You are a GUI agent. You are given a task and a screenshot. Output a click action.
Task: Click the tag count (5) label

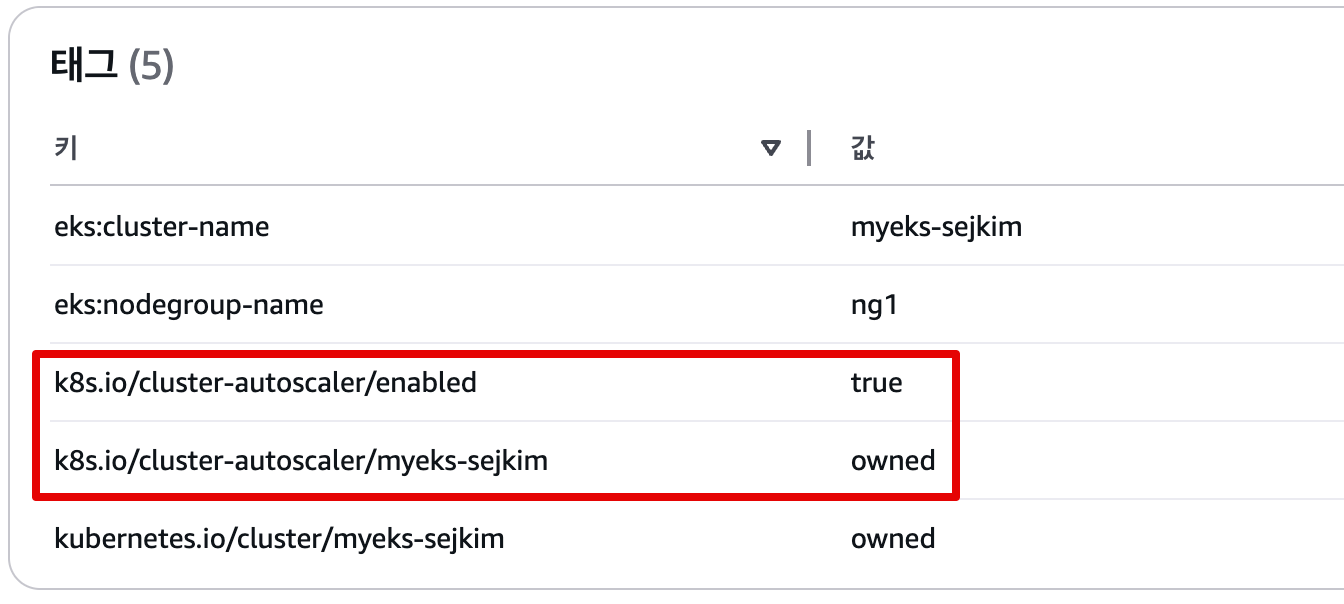(x=151, y=67)
